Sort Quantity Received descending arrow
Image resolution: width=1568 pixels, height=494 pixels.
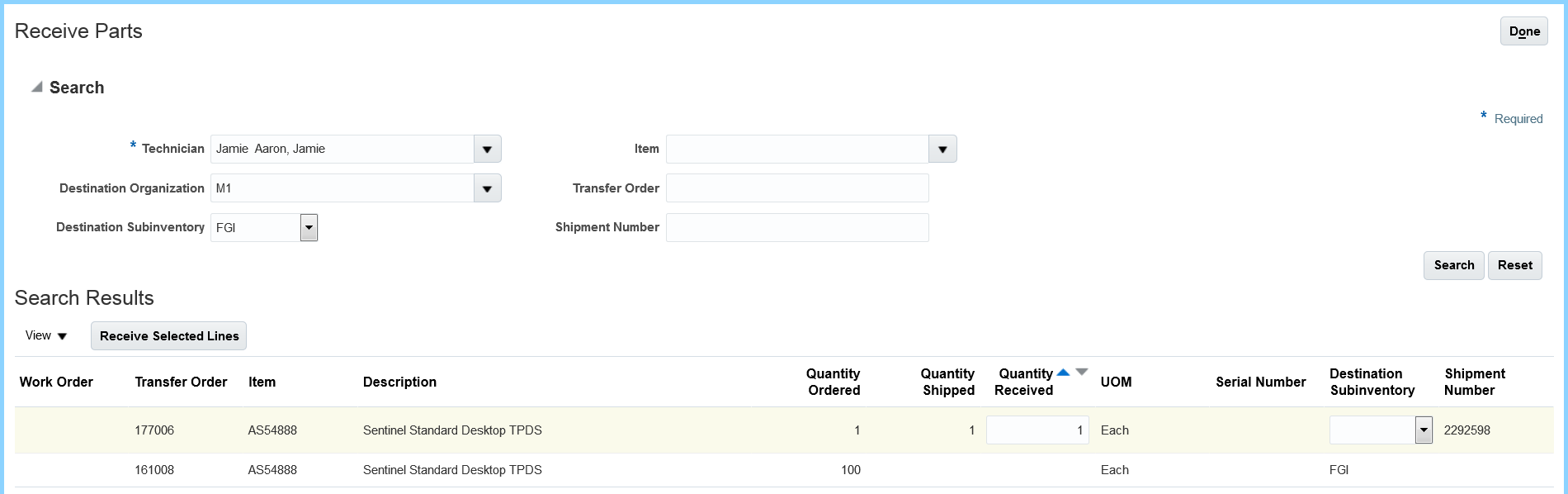click(x=1082, y=373)
